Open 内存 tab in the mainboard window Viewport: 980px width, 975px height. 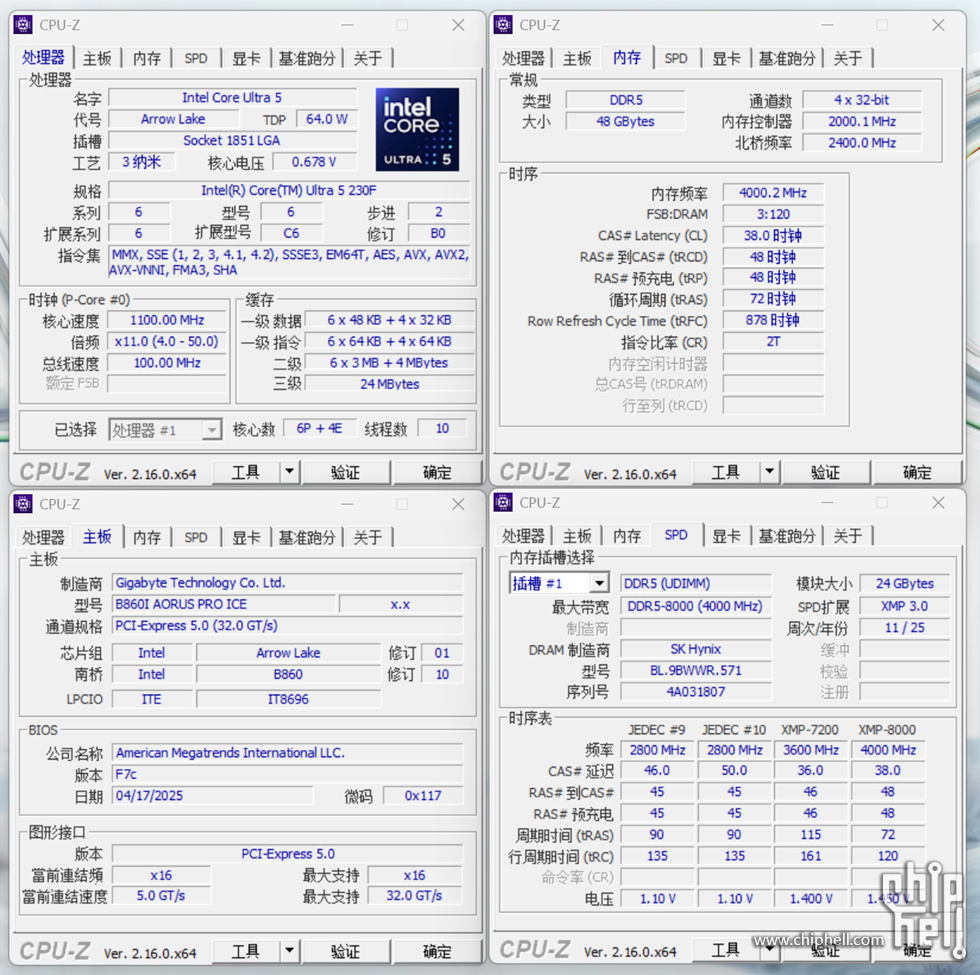[x=147, y=538]
